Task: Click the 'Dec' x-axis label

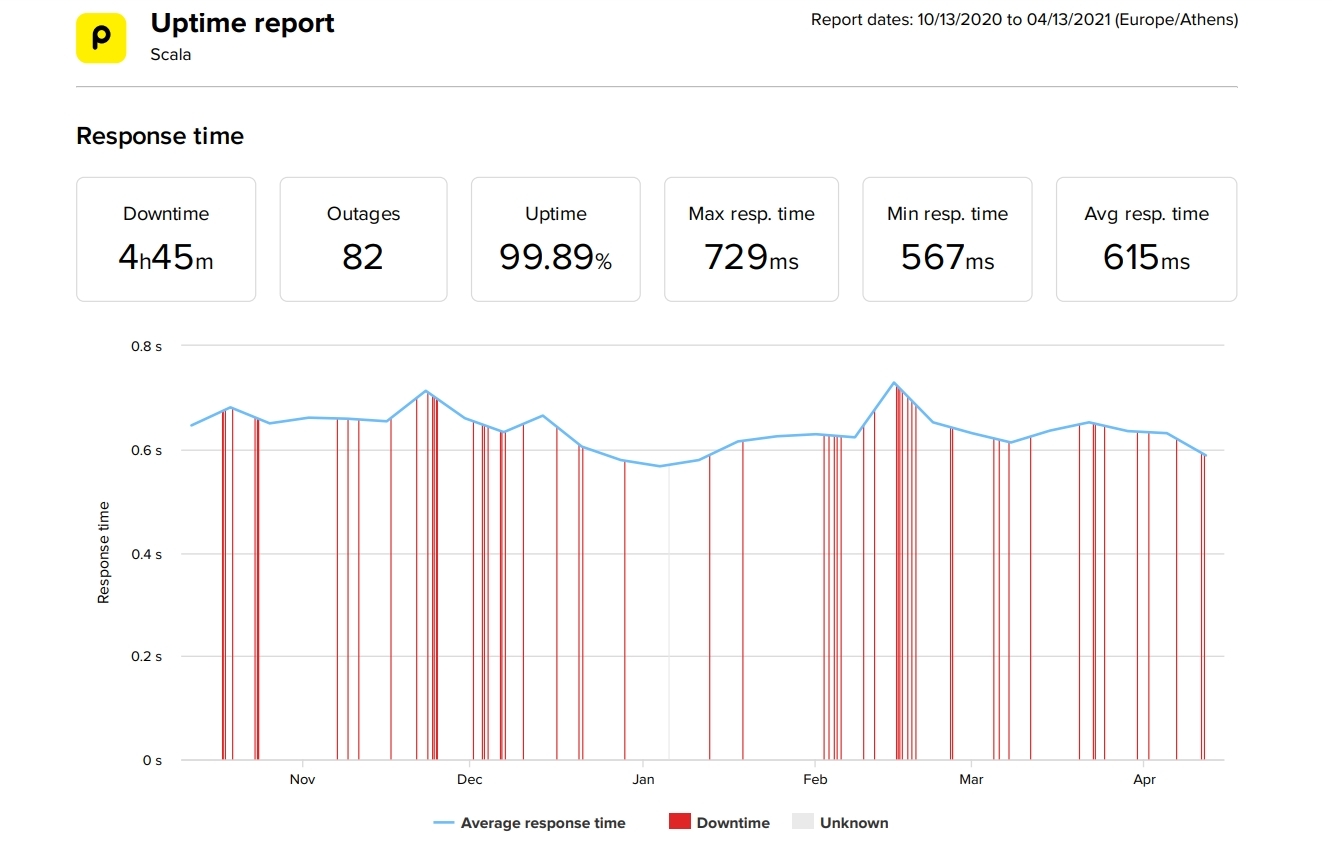Action: 469,779
